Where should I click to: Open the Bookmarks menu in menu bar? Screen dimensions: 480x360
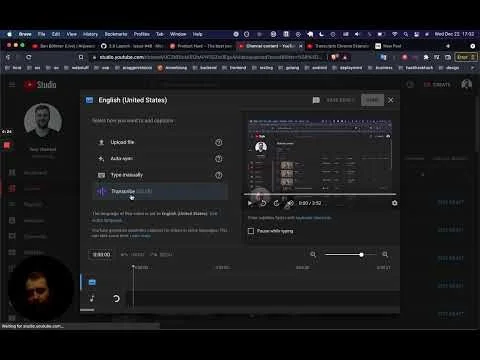point(116,34)
